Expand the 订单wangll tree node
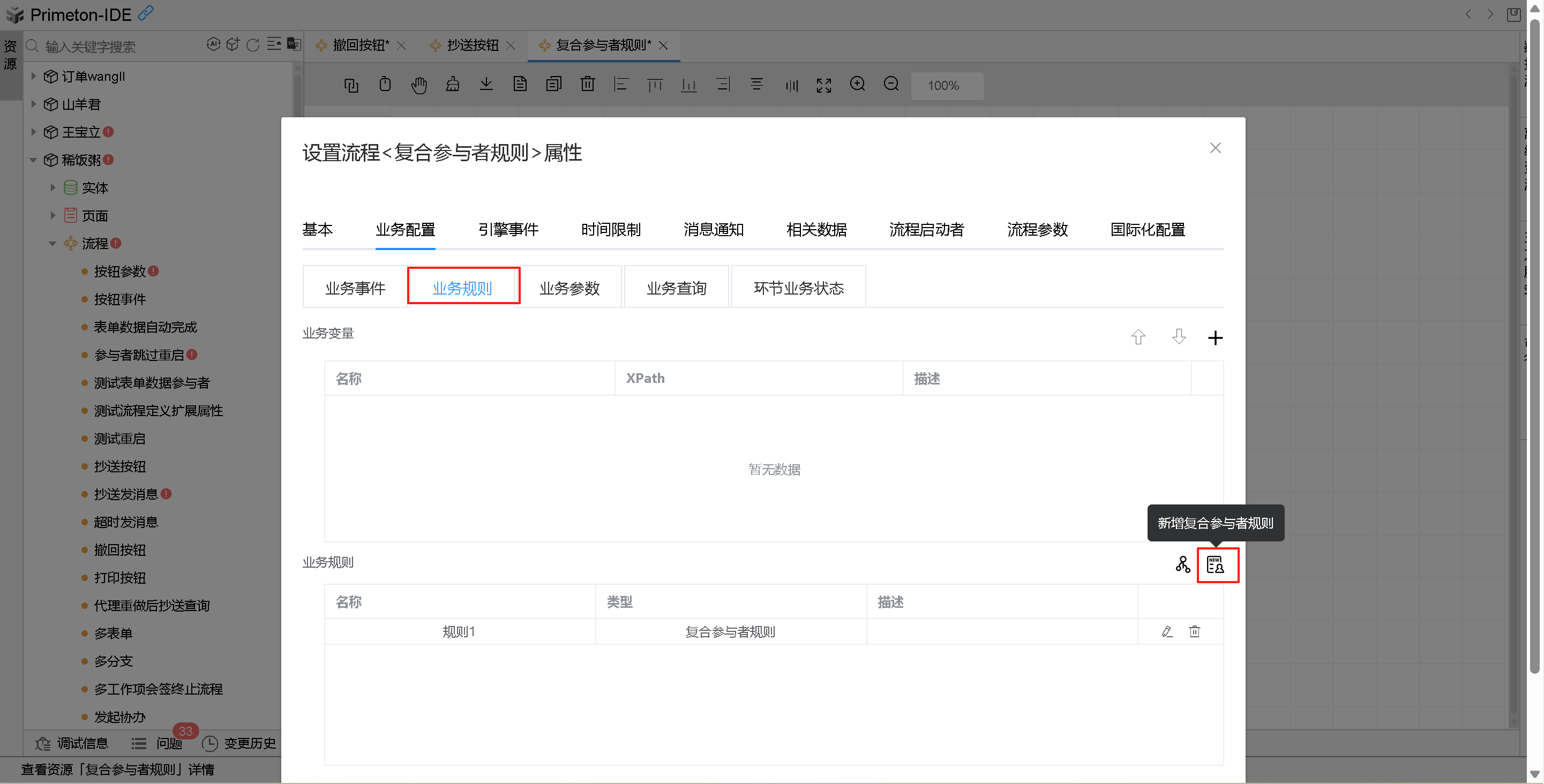Image resolution: width=1544 pixels, height=784 pixels. (x=34, y=76)
